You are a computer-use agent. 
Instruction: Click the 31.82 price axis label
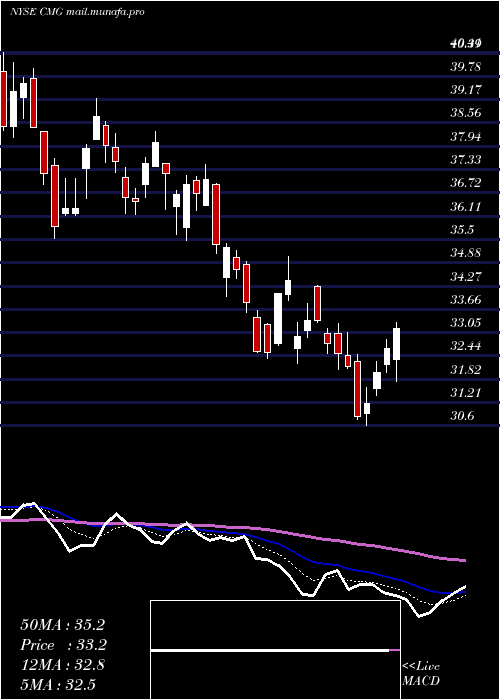tap(465, 370)
